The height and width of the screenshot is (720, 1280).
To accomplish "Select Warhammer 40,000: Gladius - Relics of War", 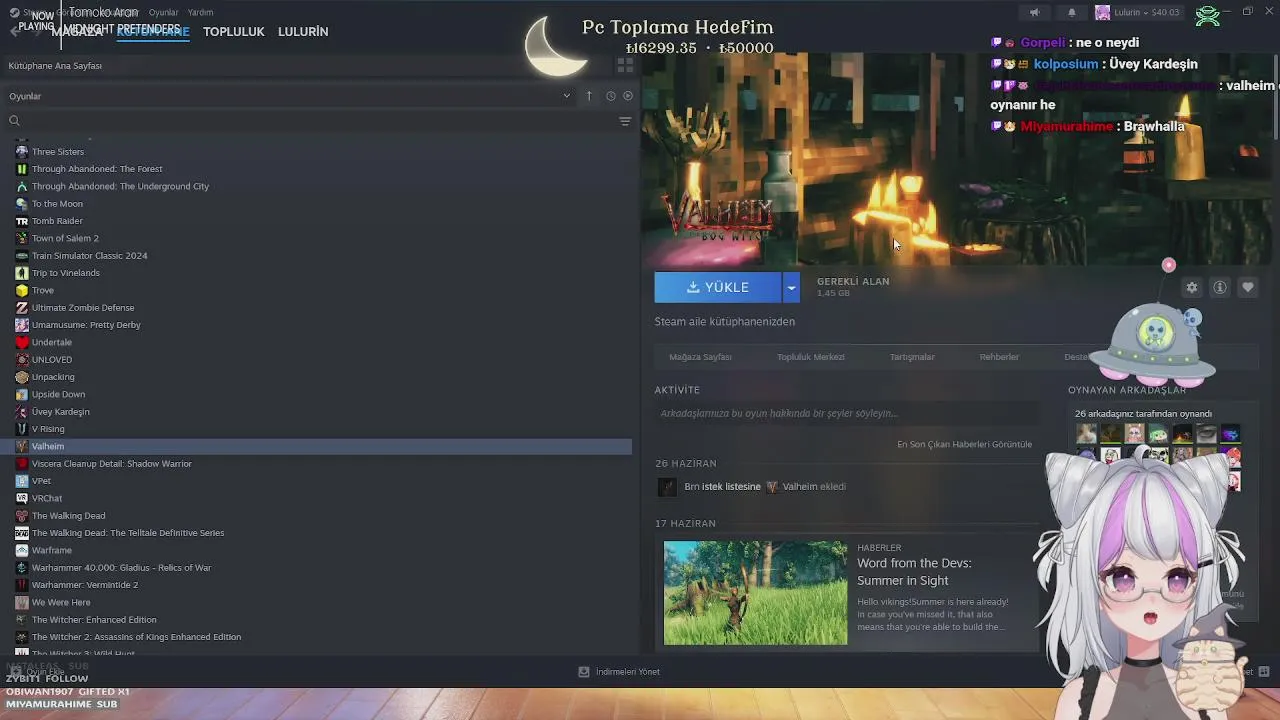I will pyautogui.click(x=121, y=568).
